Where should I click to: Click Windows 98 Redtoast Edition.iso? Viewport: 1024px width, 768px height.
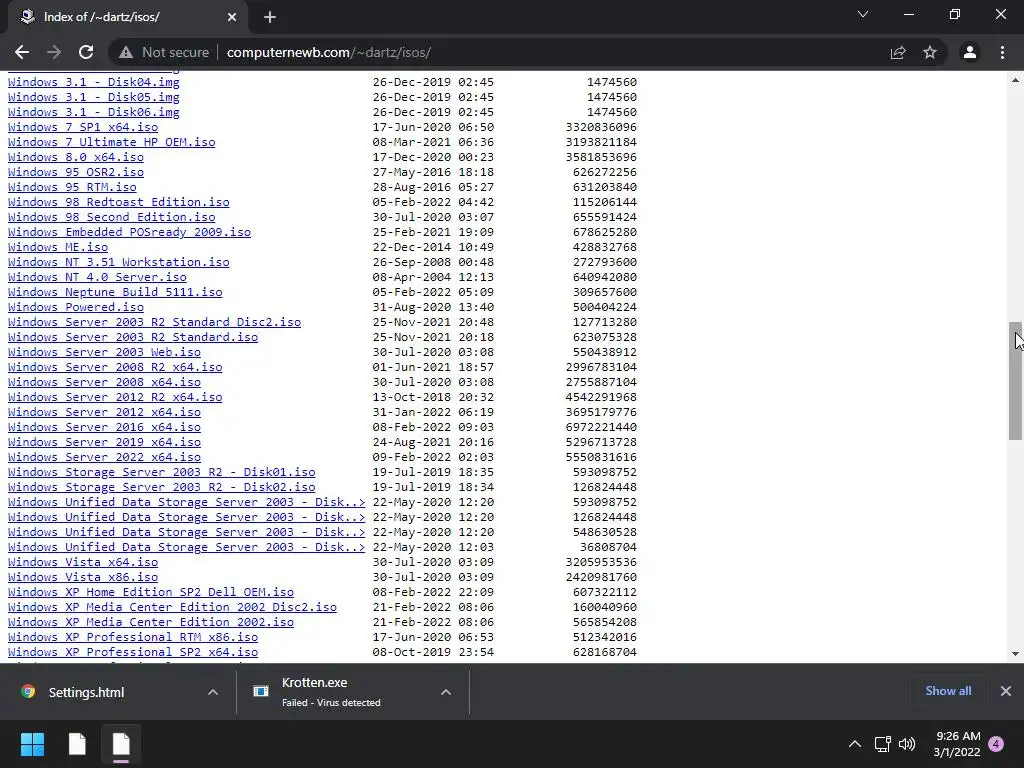pos(119,202)
